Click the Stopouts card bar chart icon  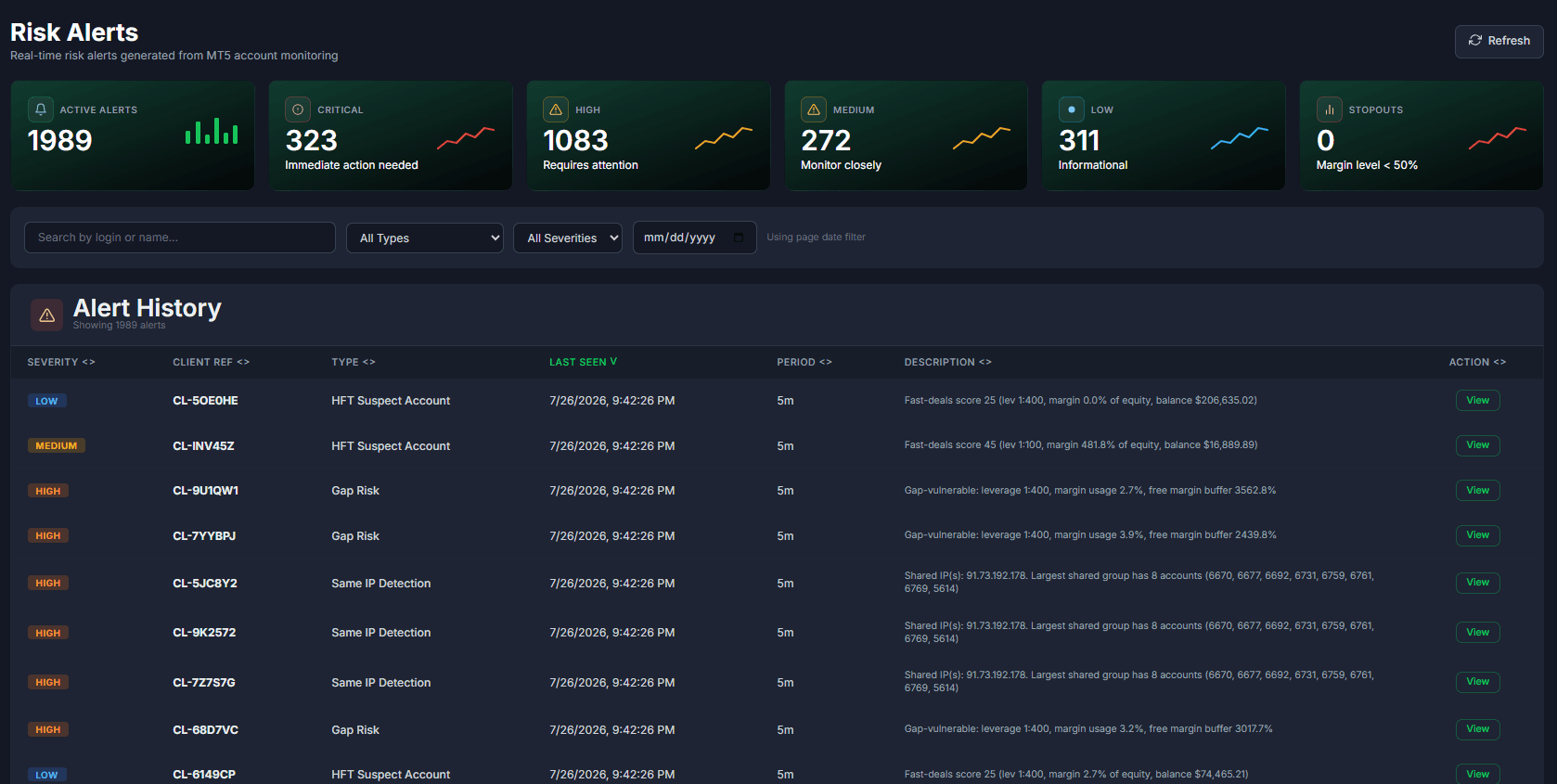[x=1330, y=109]
